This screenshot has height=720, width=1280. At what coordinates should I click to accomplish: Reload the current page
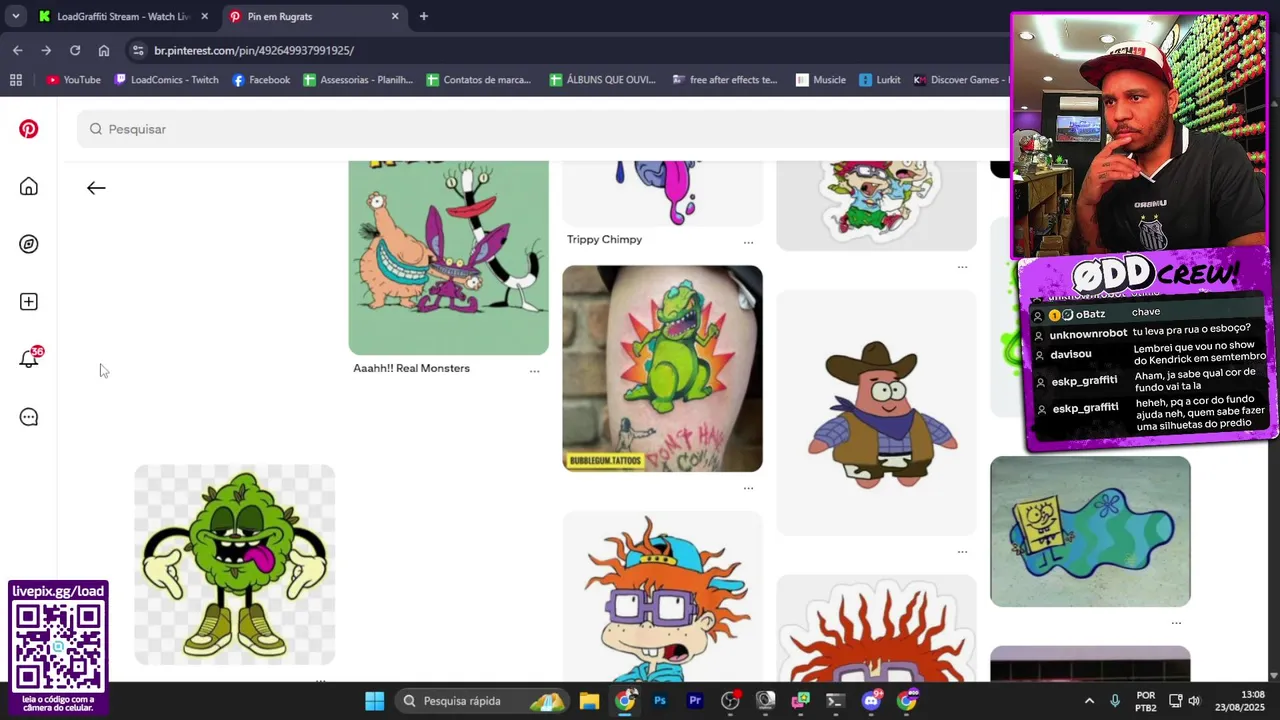pyautogui.click(x=75, y=50)
